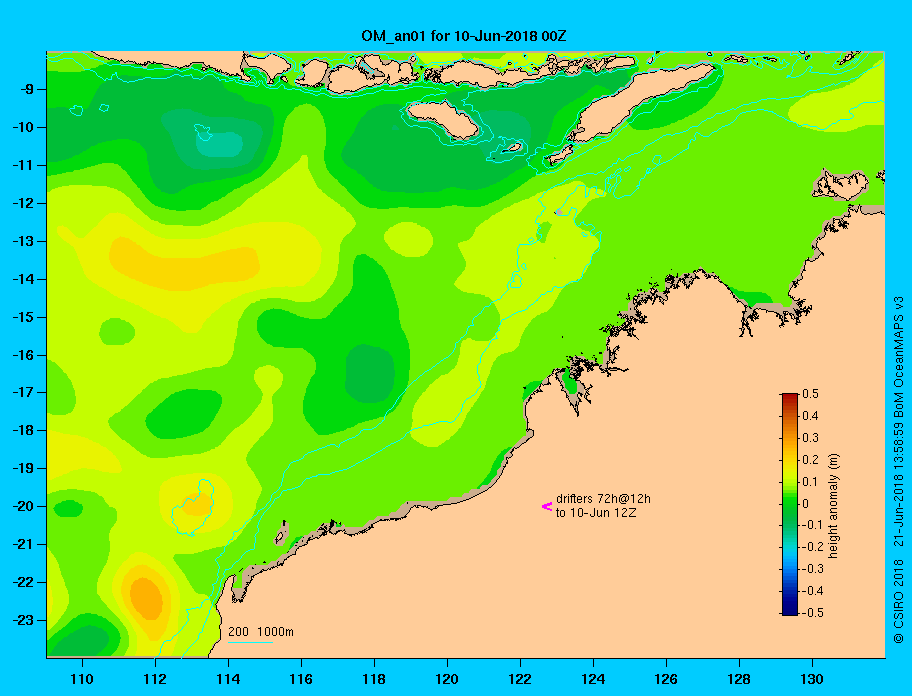Click the -13 latitude axis label

point(22,241)
